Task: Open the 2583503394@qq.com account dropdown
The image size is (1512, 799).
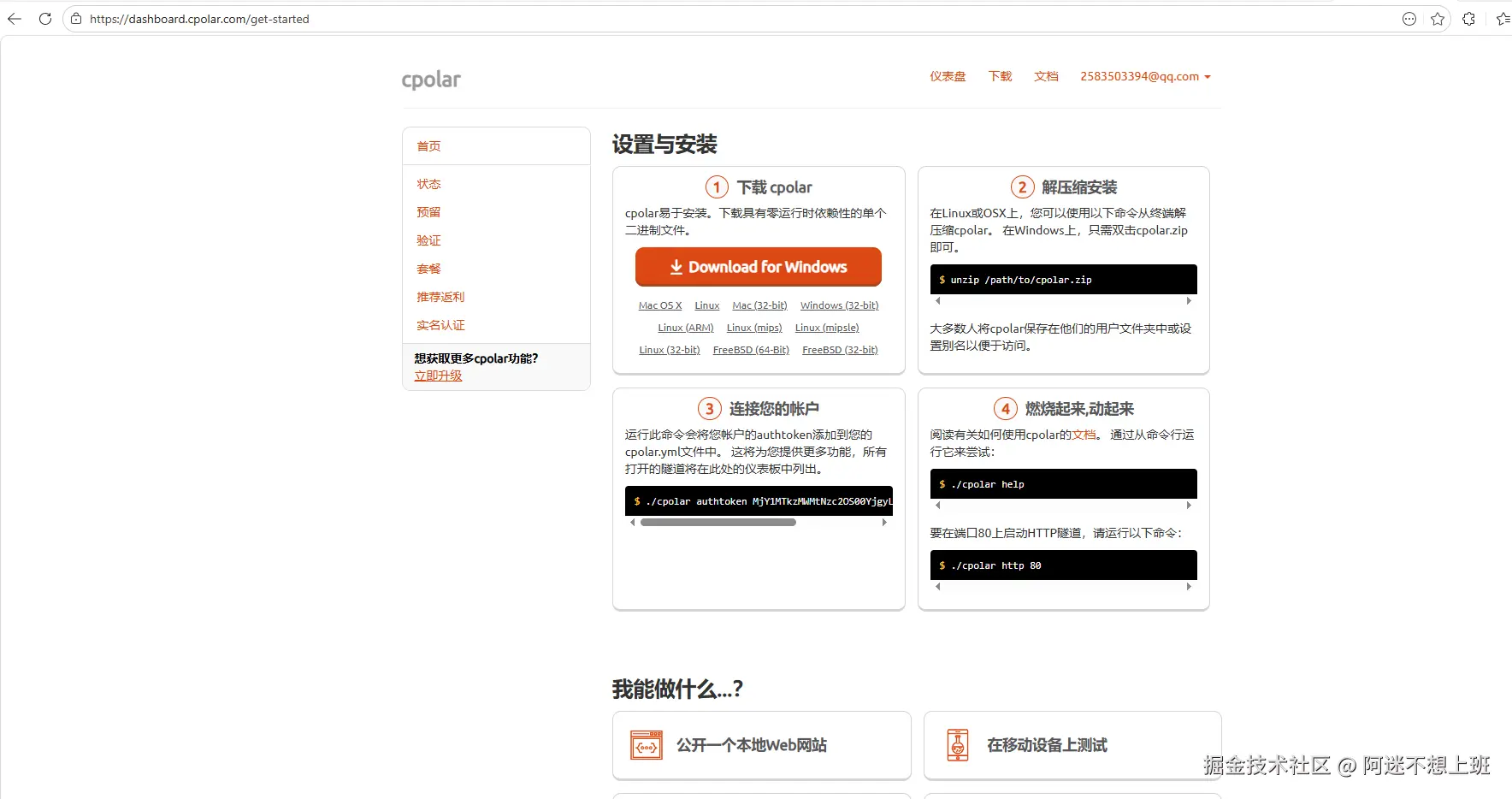Action: coord(1145,76)
